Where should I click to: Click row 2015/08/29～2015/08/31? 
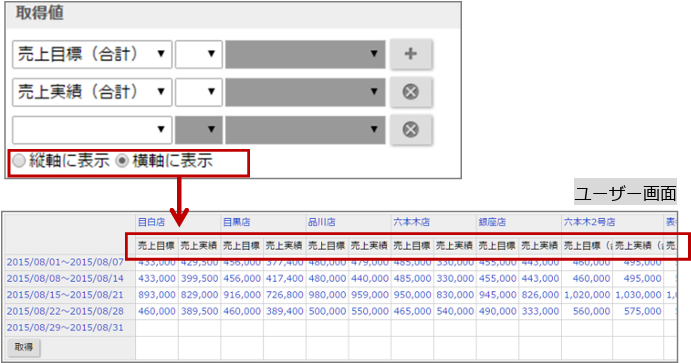(65, 327)
